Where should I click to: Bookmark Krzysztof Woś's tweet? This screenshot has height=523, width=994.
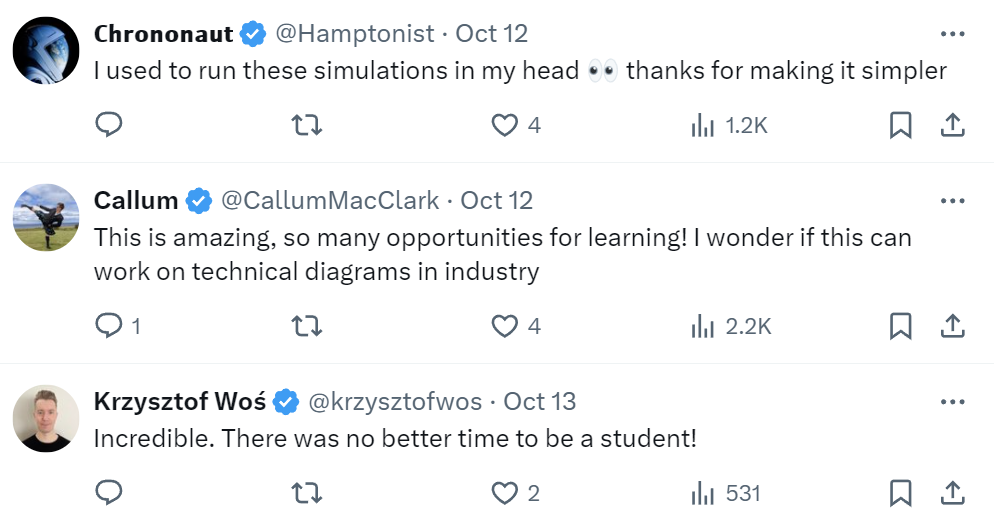900,493
